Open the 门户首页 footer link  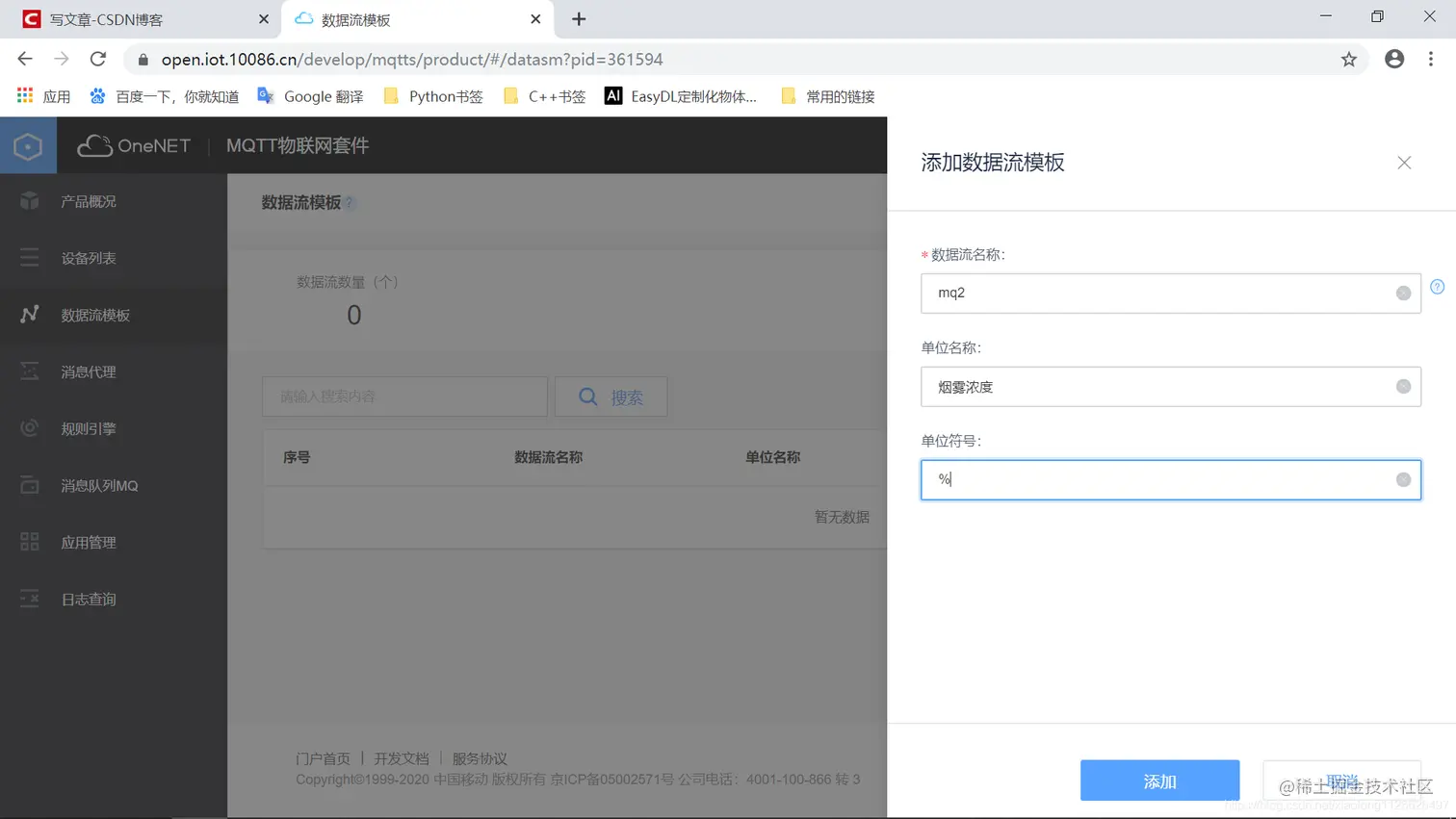tap(323, 758)
